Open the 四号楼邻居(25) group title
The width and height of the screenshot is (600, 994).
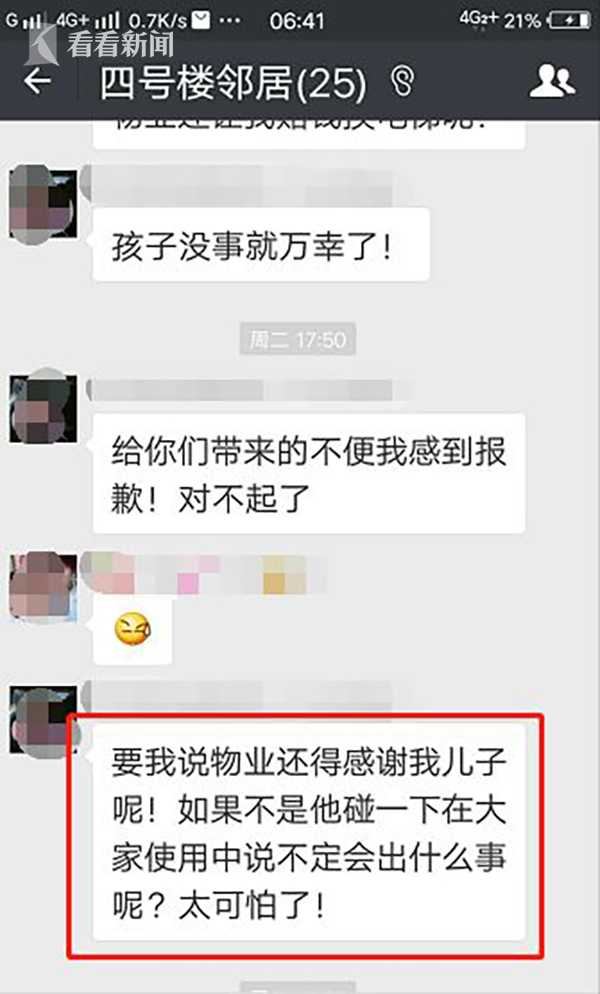pos(233,82)
